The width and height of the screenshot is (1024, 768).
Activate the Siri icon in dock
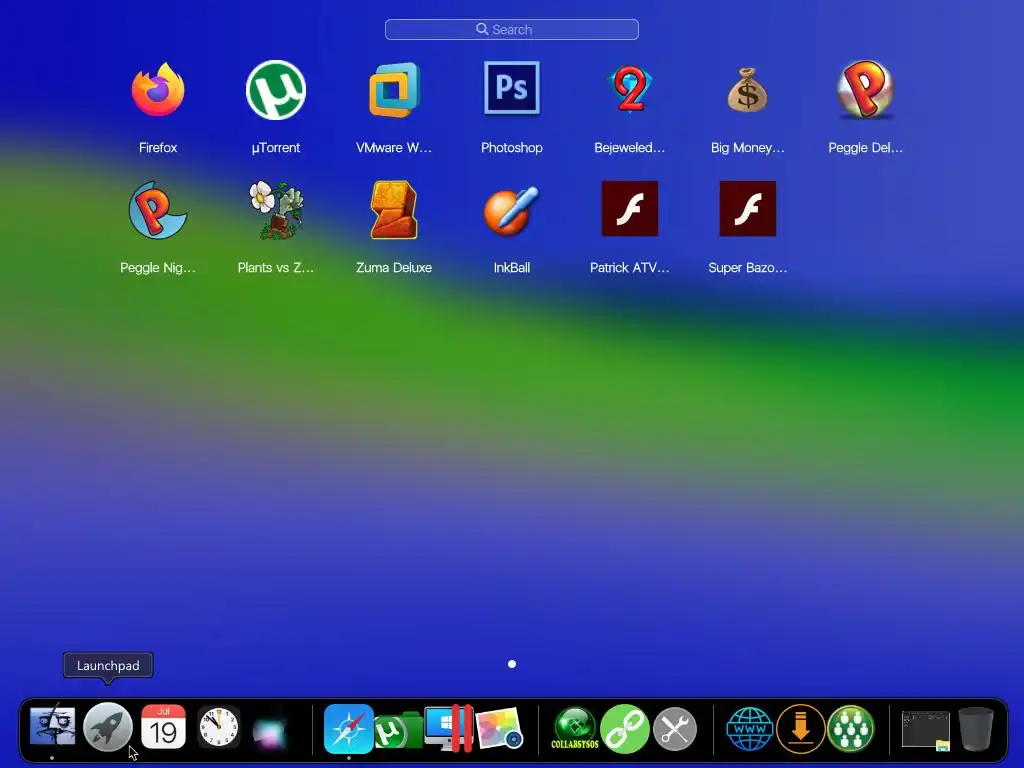(270, 733)
